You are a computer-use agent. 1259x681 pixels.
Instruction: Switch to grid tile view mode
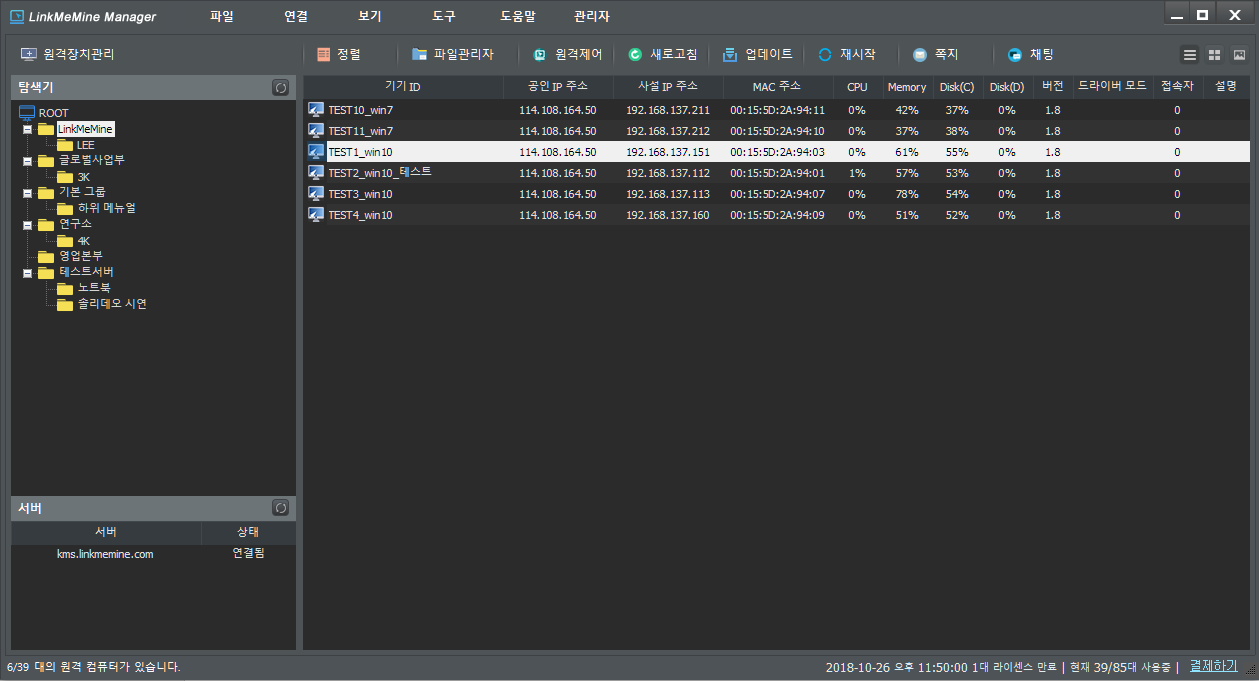(x=1214, y=55)
